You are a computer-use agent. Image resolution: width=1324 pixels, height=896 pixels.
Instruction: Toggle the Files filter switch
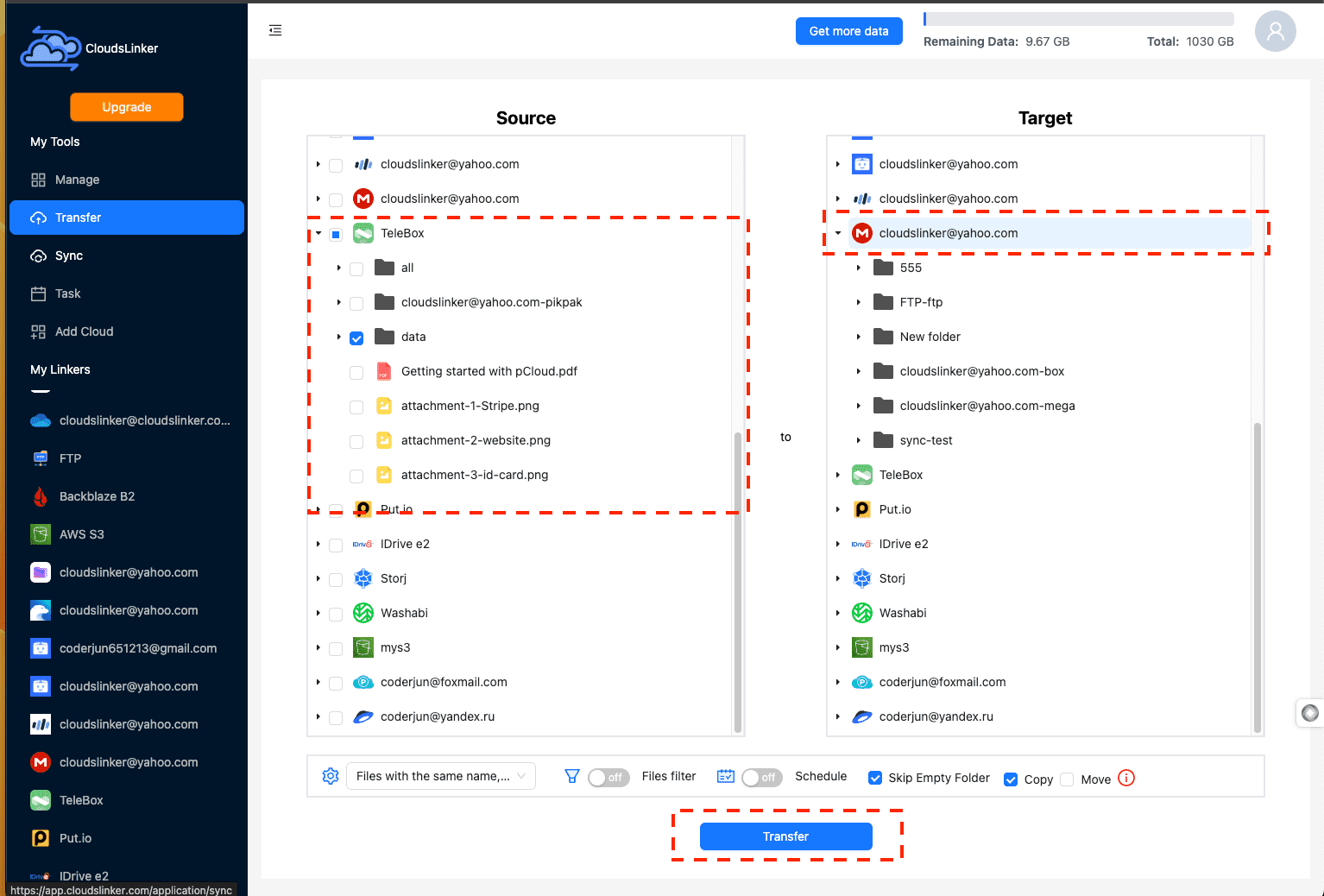click(608, 777)
